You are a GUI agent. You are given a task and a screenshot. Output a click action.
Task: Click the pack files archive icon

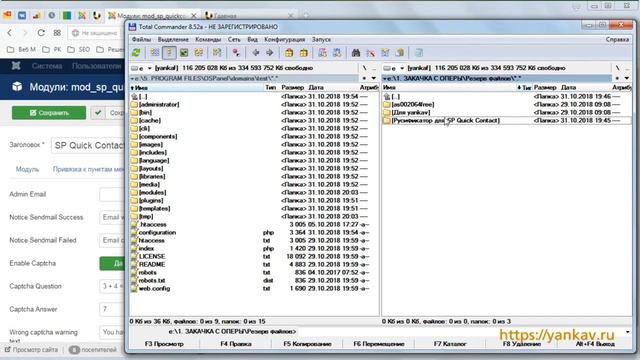289,53
